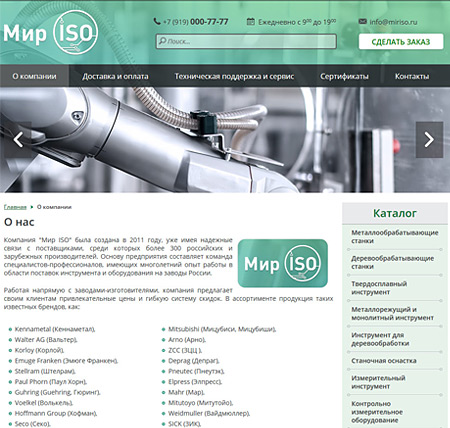The width and height of the screenshot is (450, 428).
Task: Open Инструмент для деревообработки catalog category
Action: (x=380, y=339)
